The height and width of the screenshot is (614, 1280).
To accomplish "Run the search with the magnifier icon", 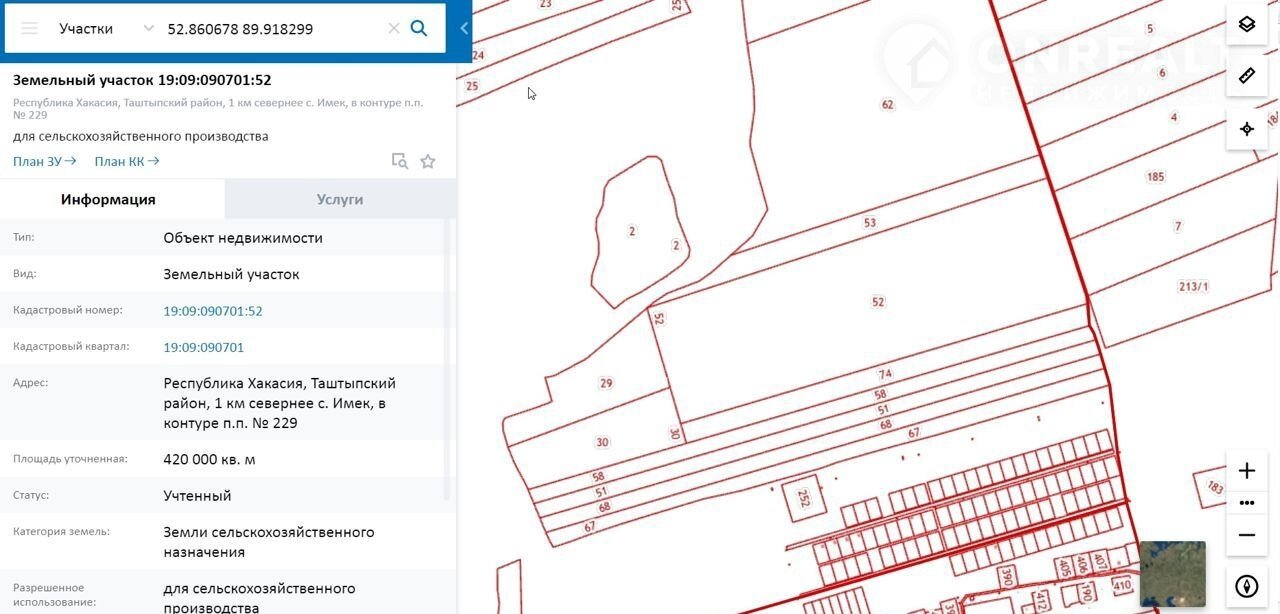I will point(419,28).
